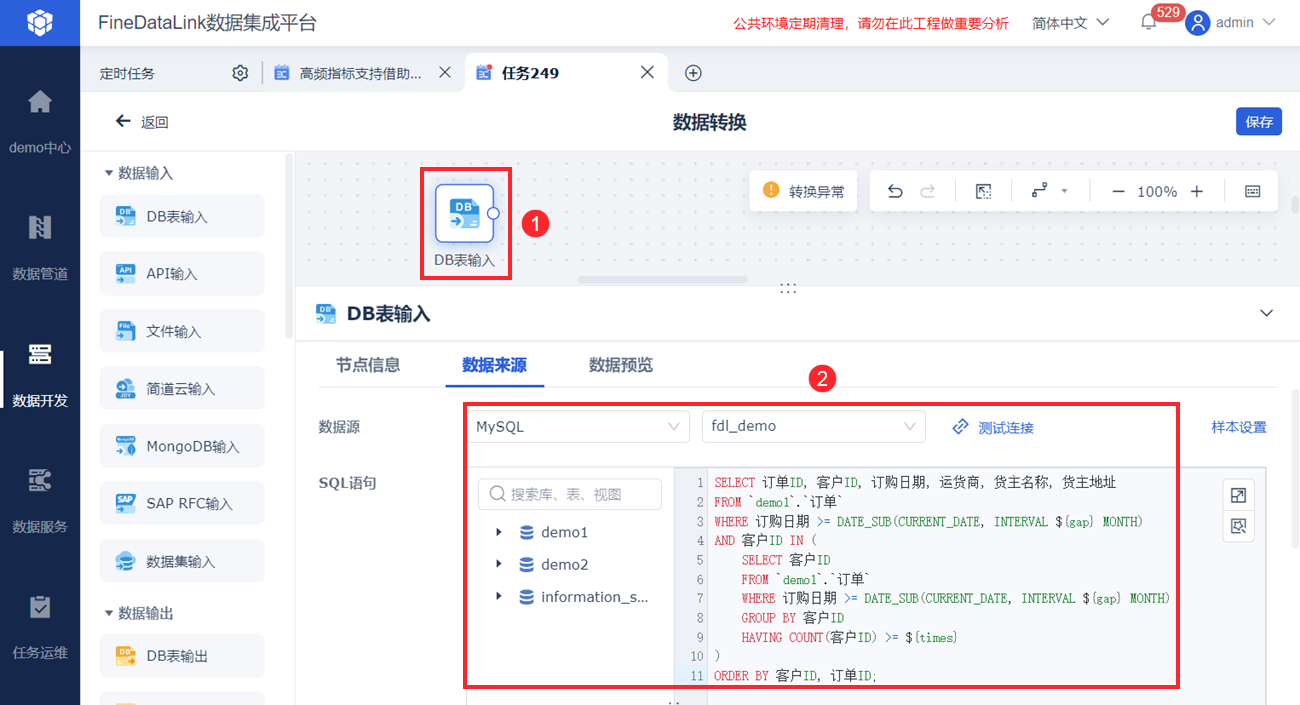Click the keyboard shortcuts icon in toolbar

(1253, 191)
